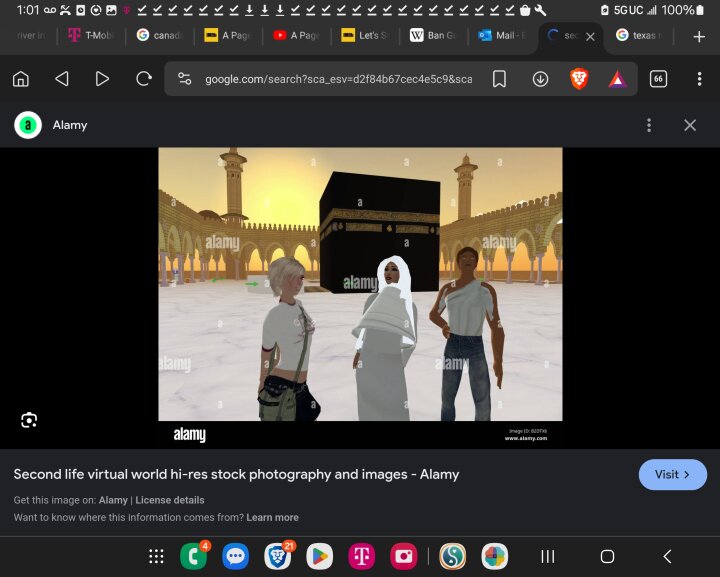The width and height of the screenshot is (720, 577).
Task: Open image viewer three-dot options
Action: (x=649, y=125)
